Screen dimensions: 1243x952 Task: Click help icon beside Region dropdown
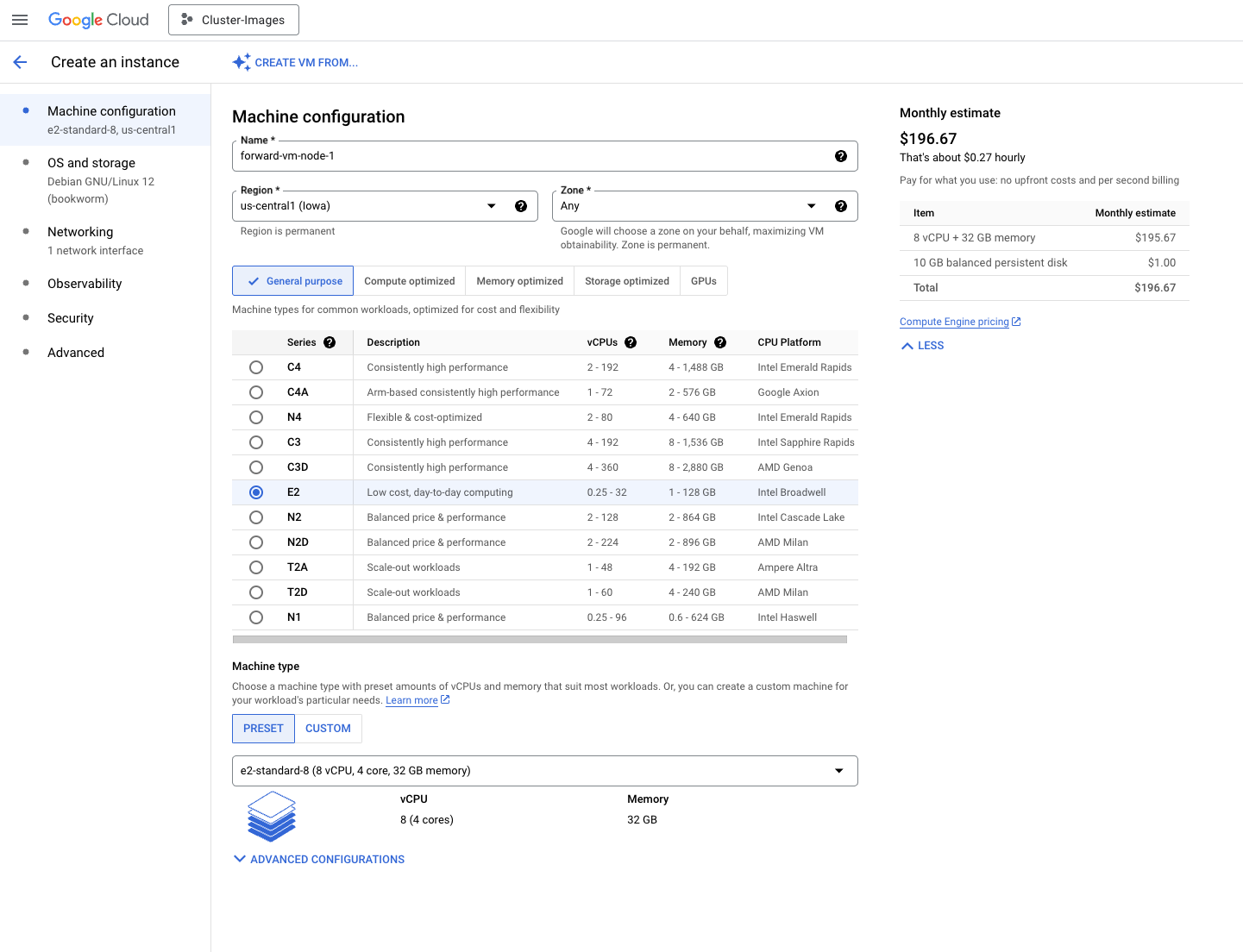pos(521,206)
